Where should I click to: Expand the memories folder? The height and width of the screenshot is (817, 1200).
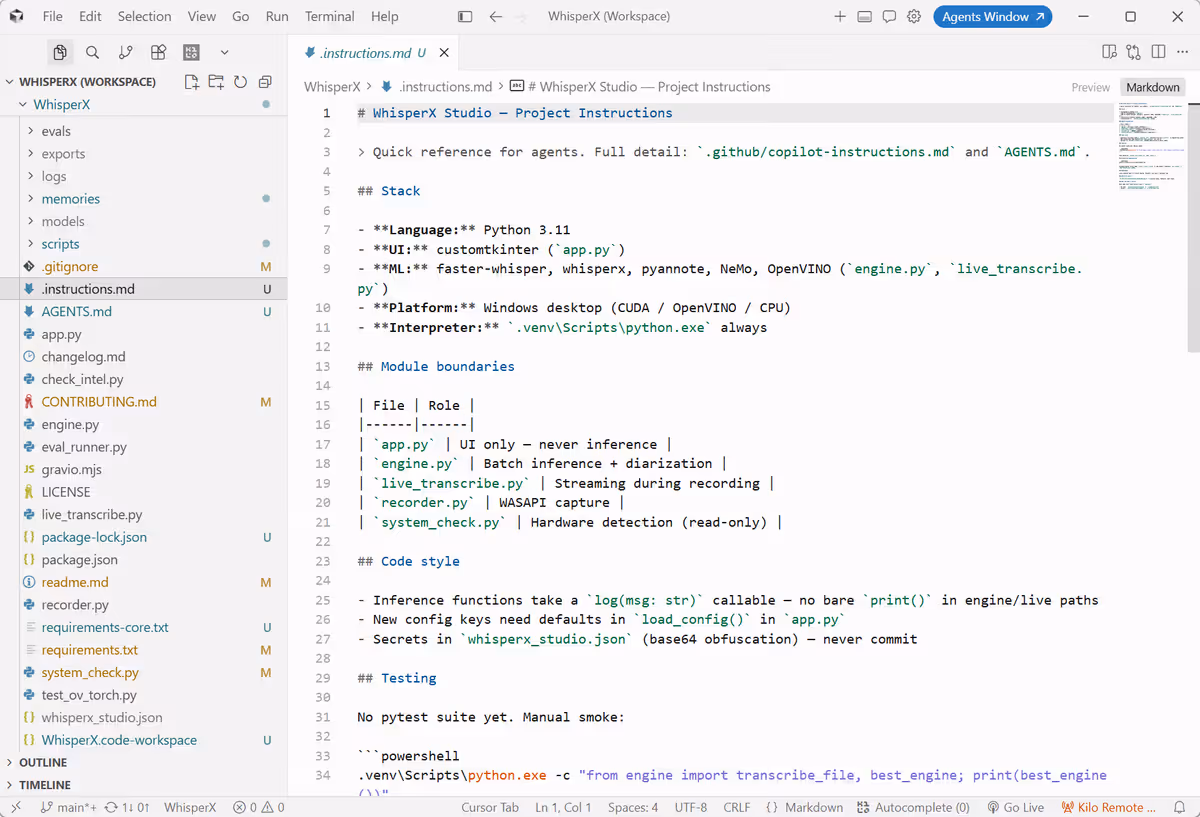[143, 199]
